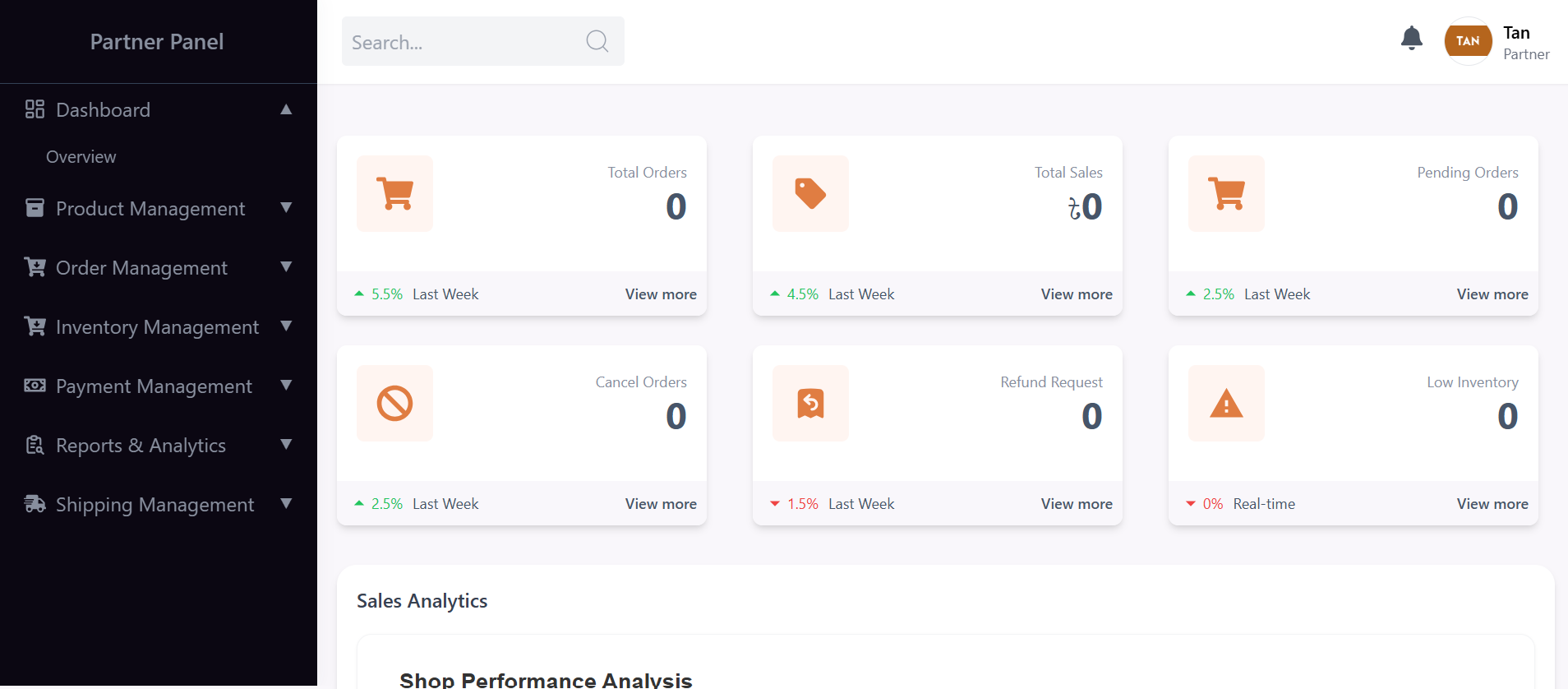Viewport: 1568px width, 689px height.
Task: Click the Product Management archive icon
Action: coord(35,208)
